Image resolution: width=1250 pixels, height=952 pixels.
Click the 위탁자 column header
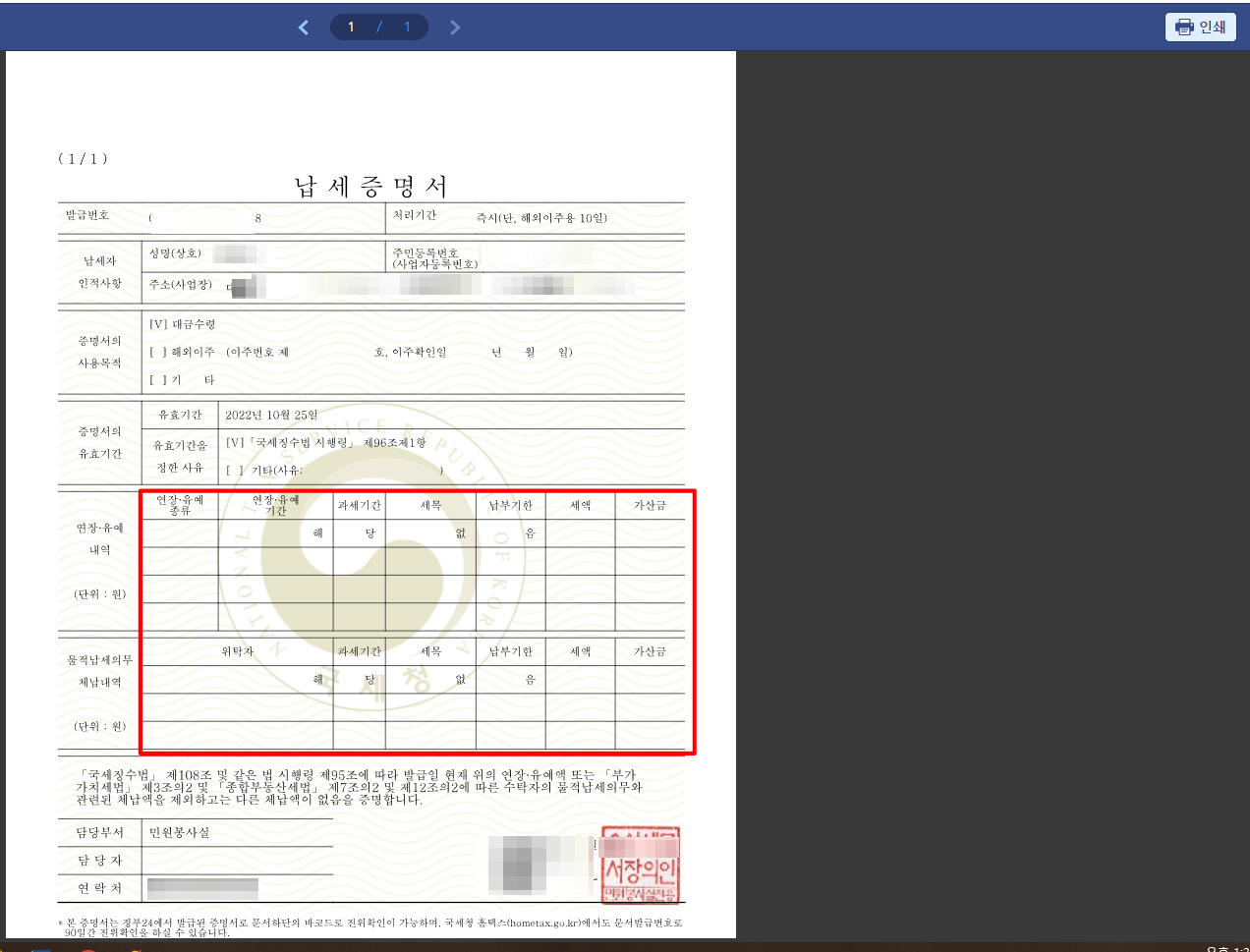pos(237,651)
